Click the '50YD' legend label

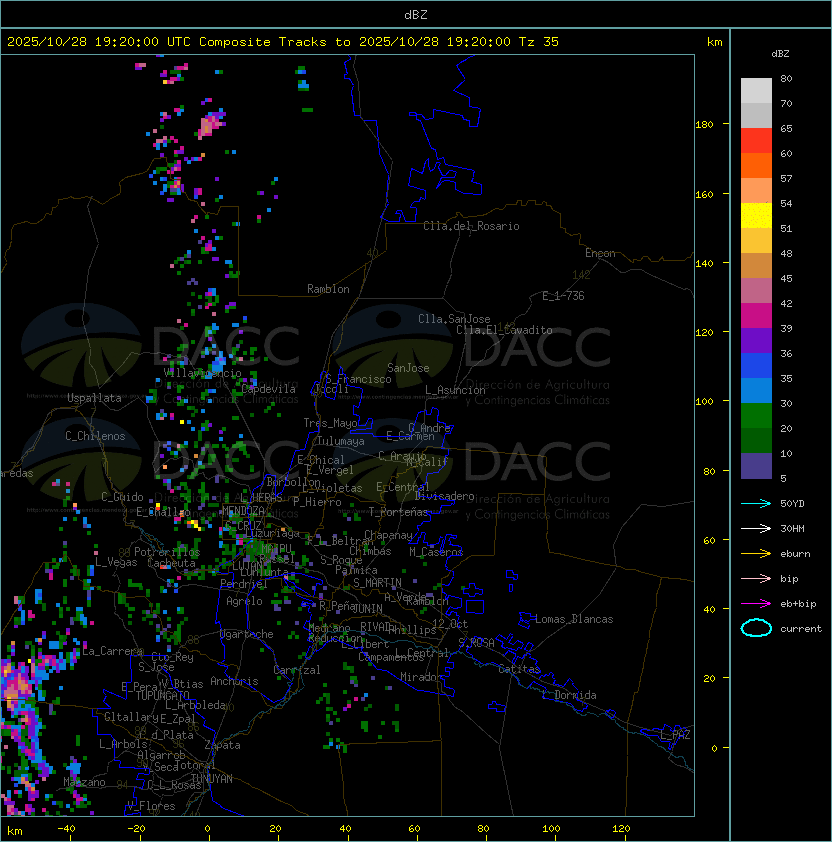[792, 504]
